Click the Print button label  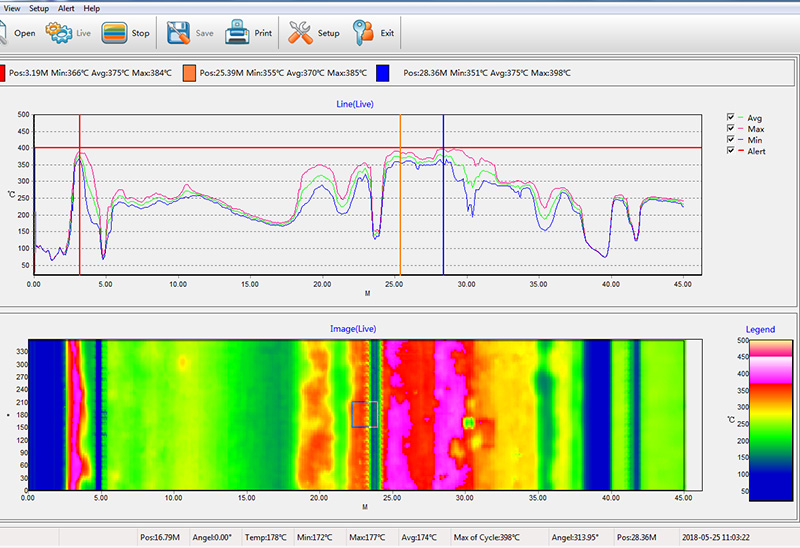[x=263, y=33]
